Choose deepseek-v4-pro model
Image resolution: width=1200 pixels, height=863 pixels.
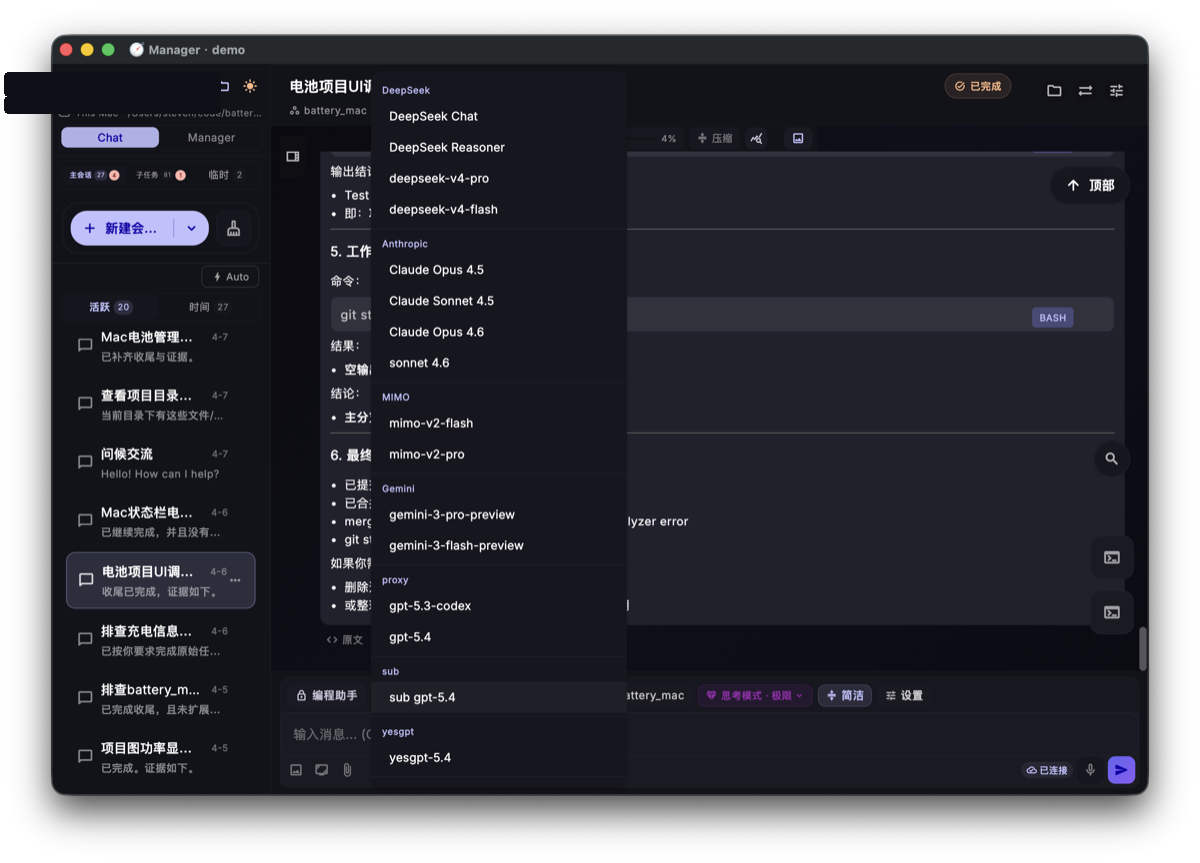499,178
